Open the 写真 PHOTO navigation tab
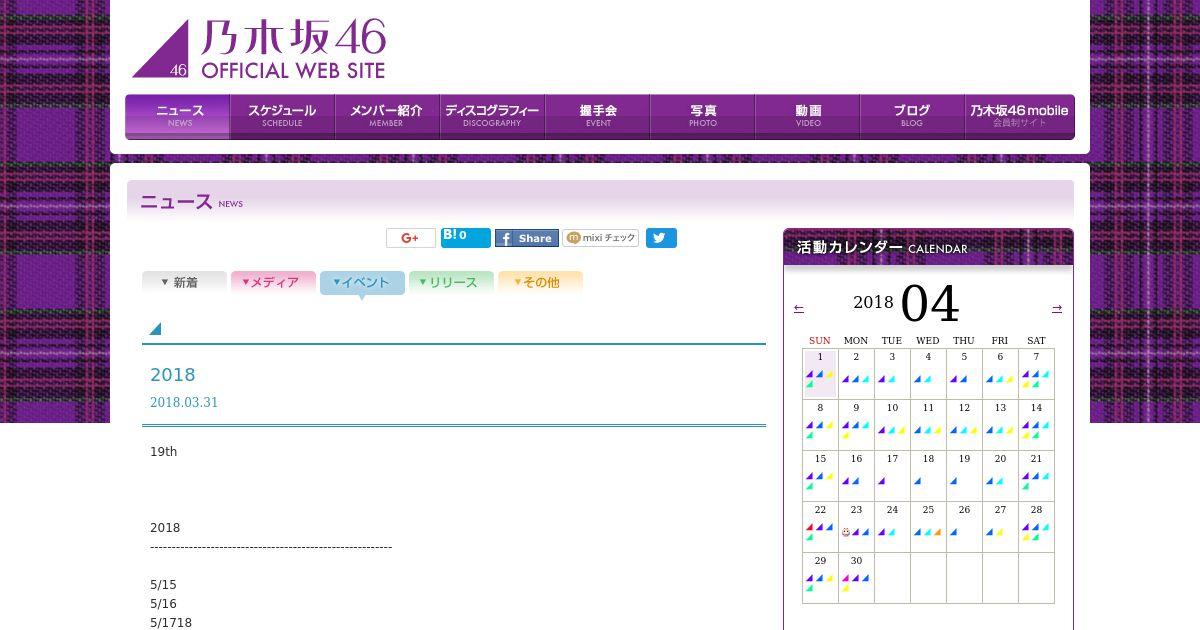Image resolution: width=1200 pixels, height=630 pixels. tap(702, 116)
